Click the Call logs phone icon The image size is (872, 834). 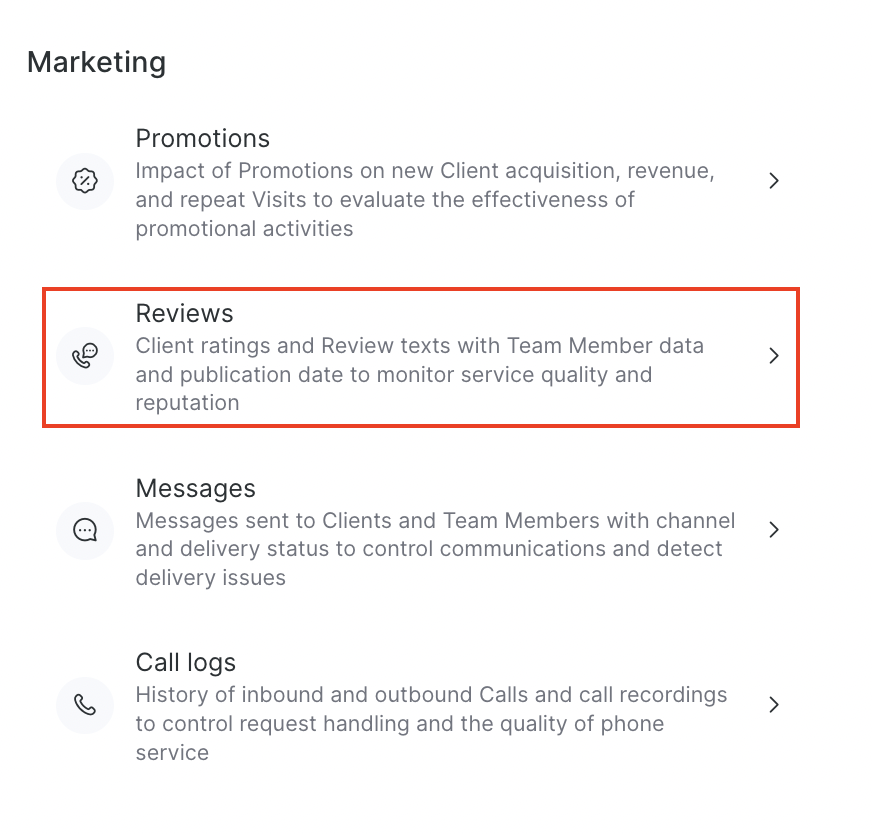pyautogui.click(x=85, y=705)
